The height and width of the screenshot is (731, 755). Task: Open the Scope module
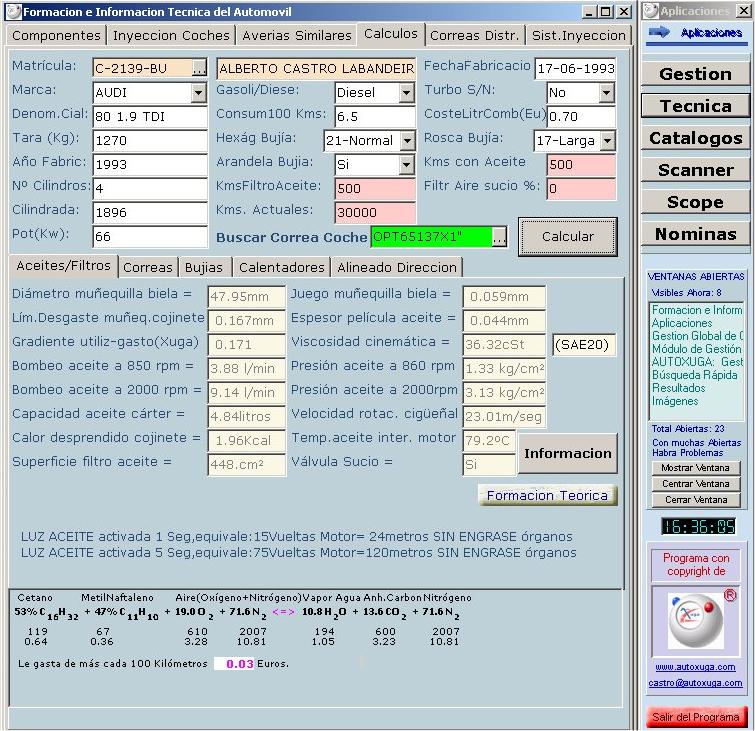pos(695,202)
